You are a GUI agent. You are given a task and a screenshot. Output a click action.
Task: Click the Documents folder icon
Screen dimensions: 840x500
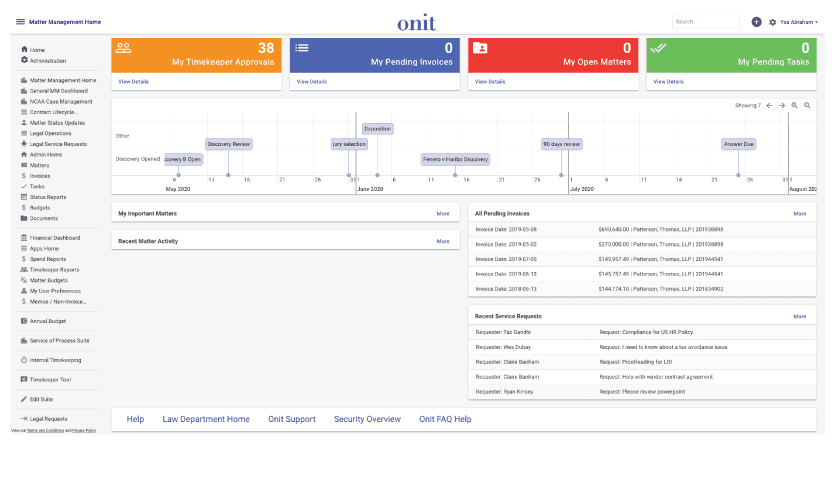click(24, 218)
